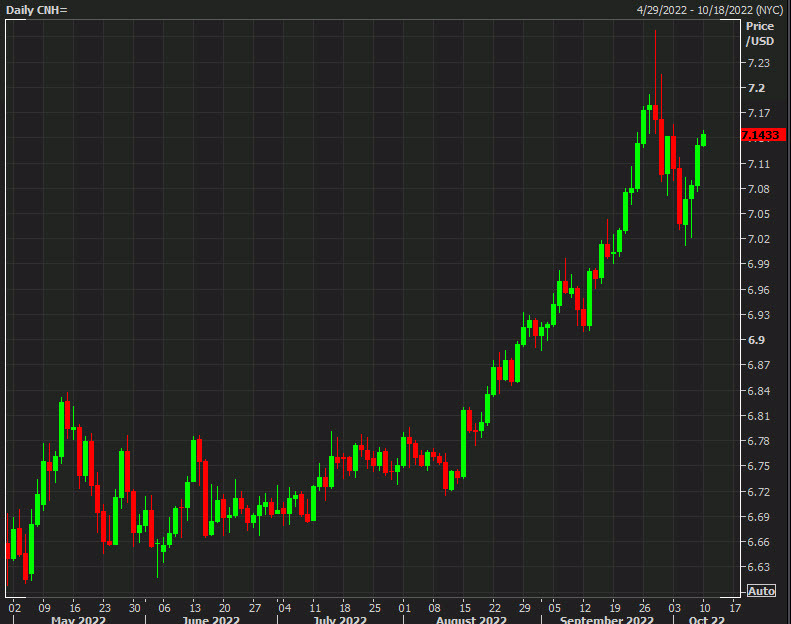Click the large green August 15 candlestick
This screenshot has height=624, width=791.
tap(463, 443)
